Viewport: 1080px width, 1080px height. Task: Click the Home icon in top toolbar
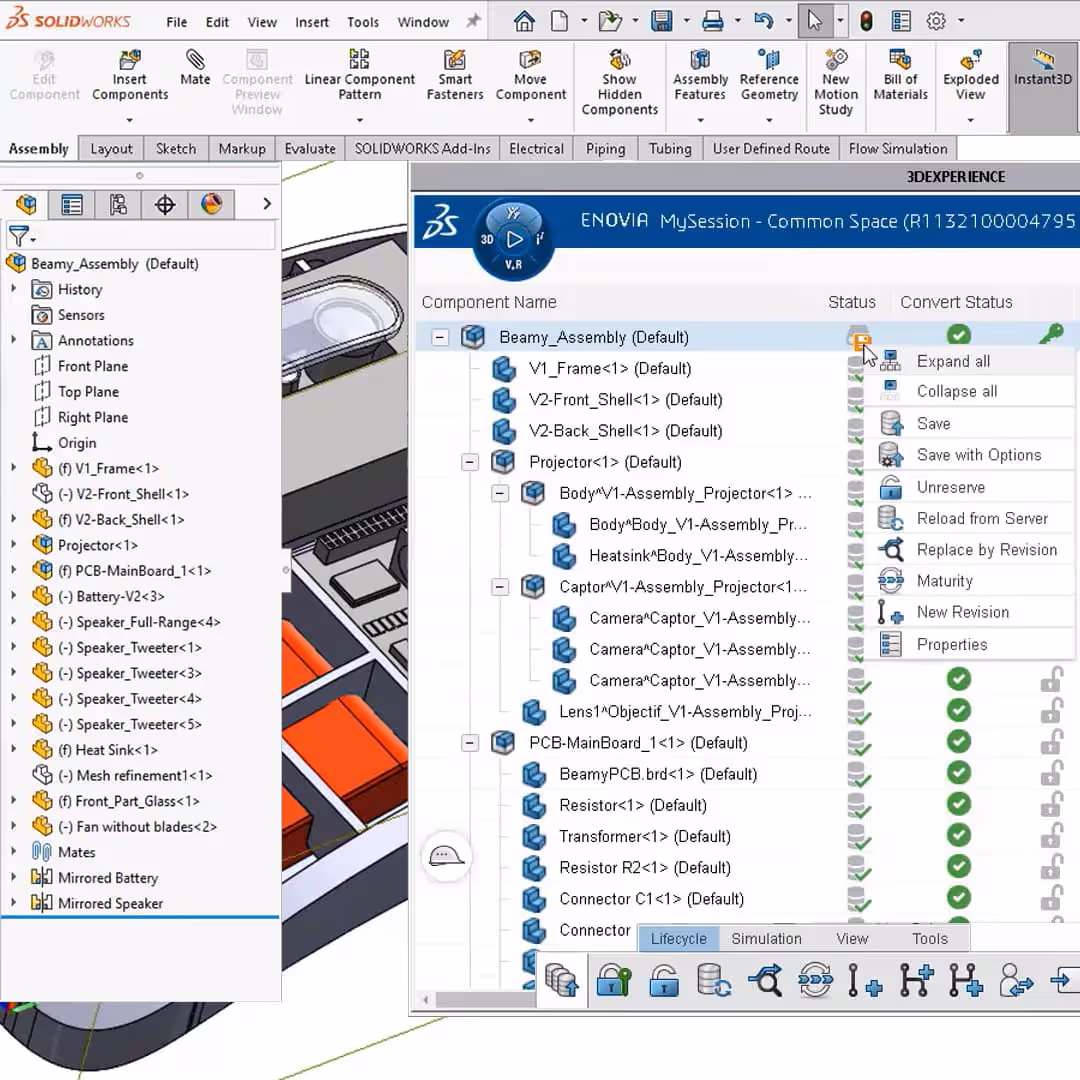click(524, 21)
